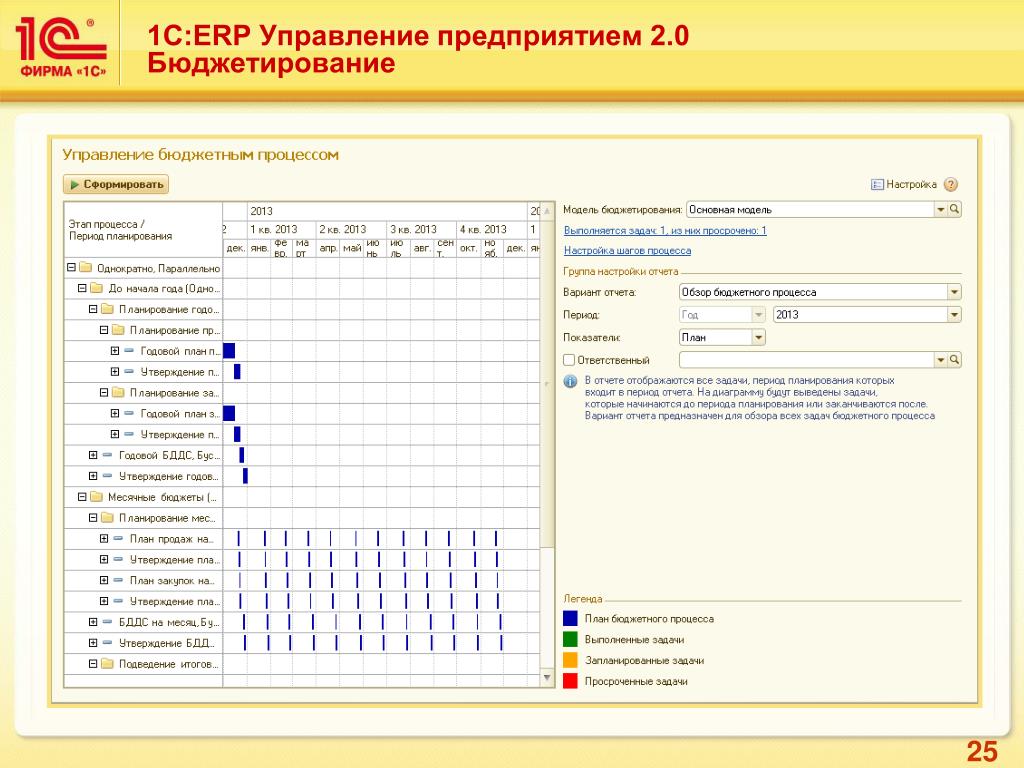The width and height of the screenshot is (1024, 768).
Task: Click the апр. month column header
Action: (x=328, y=248)
